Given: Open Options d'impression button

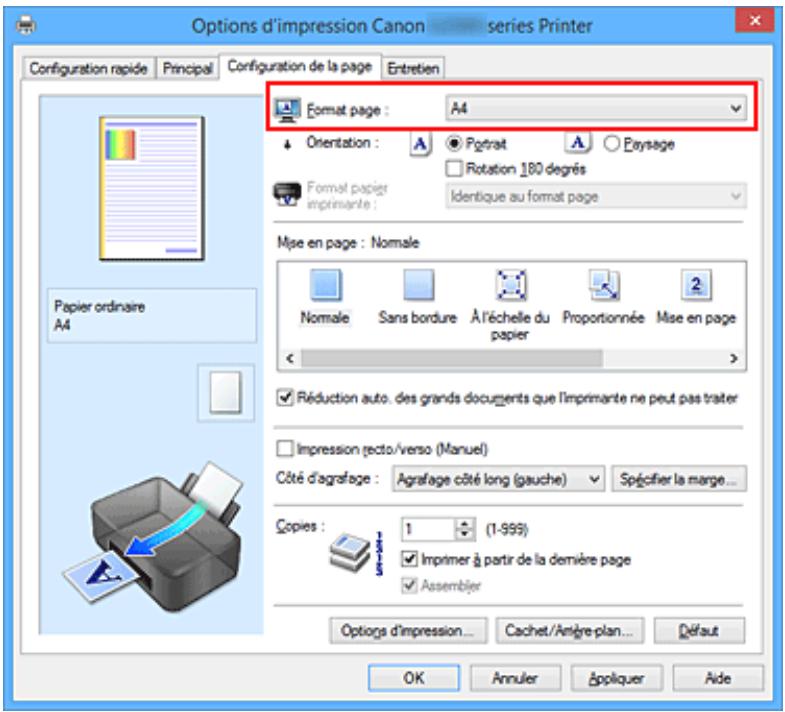Looking at the screenshot, I should coord(408,630).
